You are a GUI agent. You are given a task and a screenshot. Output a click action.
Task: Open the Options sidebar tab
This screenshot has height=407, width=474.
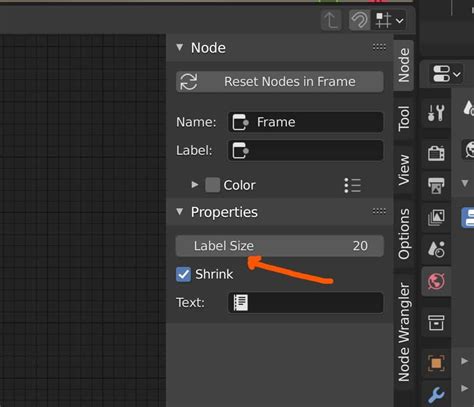[x=404, y=234]
